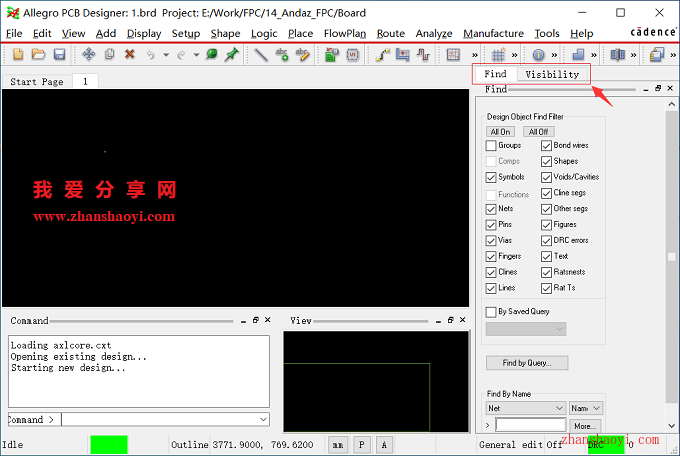Open the File menu

[14, 33]
